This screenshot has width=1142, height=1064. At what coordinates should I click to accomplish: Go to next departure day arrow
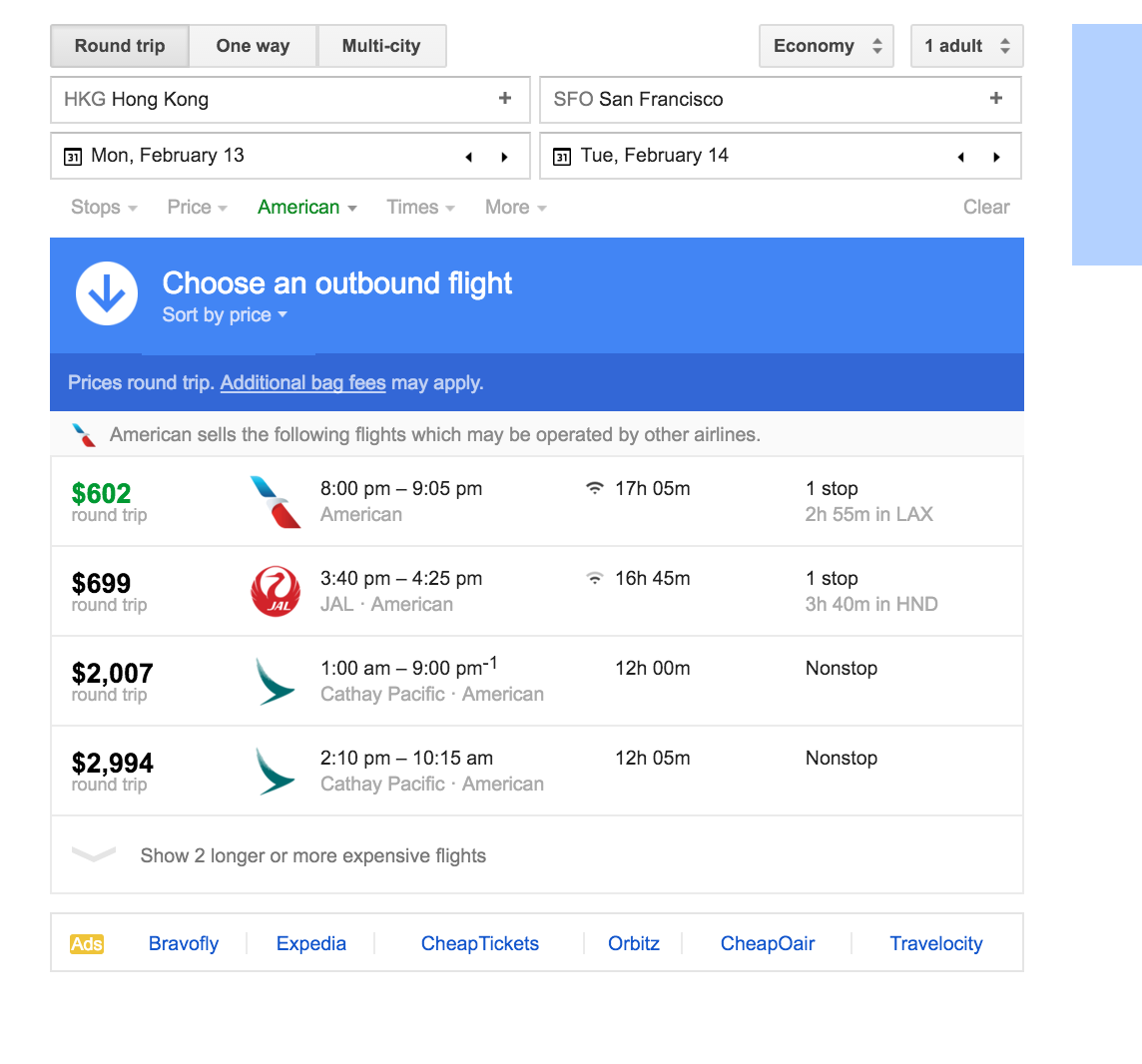pyautogui.click(x=504, y=157)
